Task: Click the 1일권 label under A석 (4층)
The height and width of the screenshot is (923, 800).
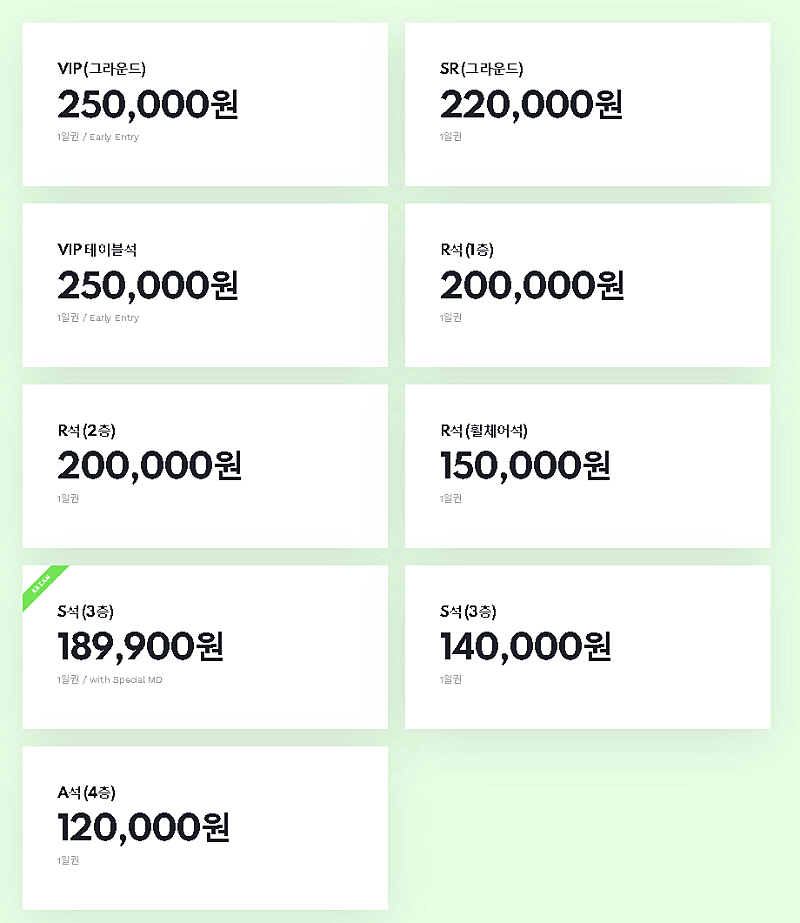Action: coord(68,860)
